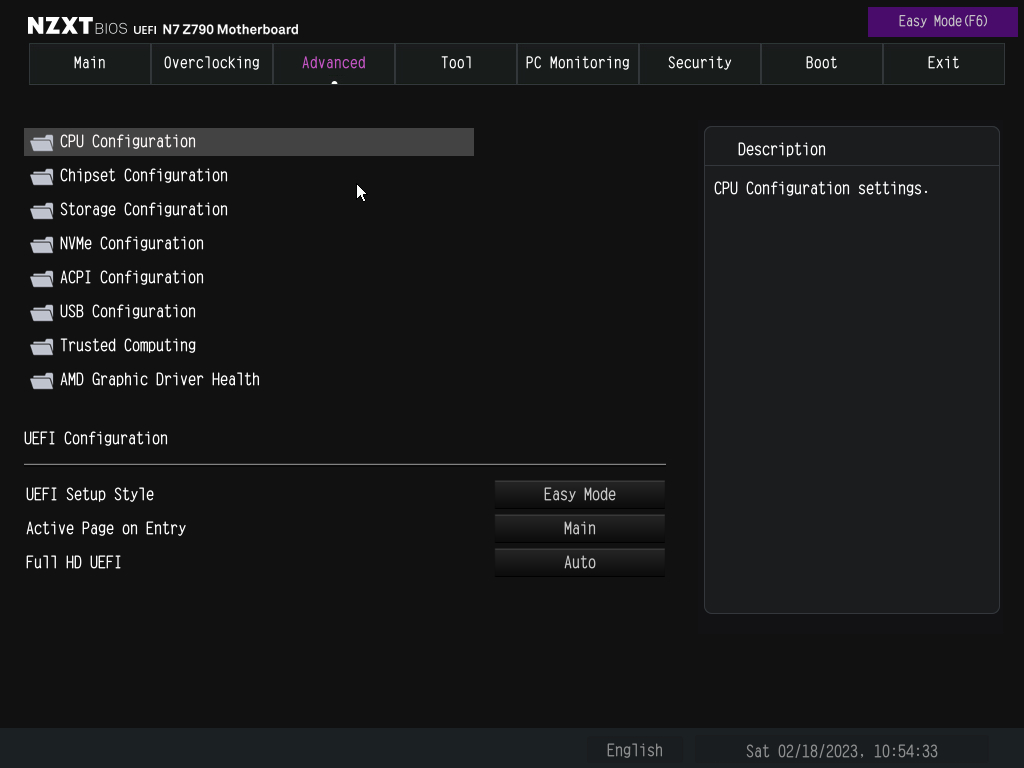The height and width of the screenshot is (768, 1024).
Task: Open the Trusted Computing folder icon
Action: coord(41,345)
